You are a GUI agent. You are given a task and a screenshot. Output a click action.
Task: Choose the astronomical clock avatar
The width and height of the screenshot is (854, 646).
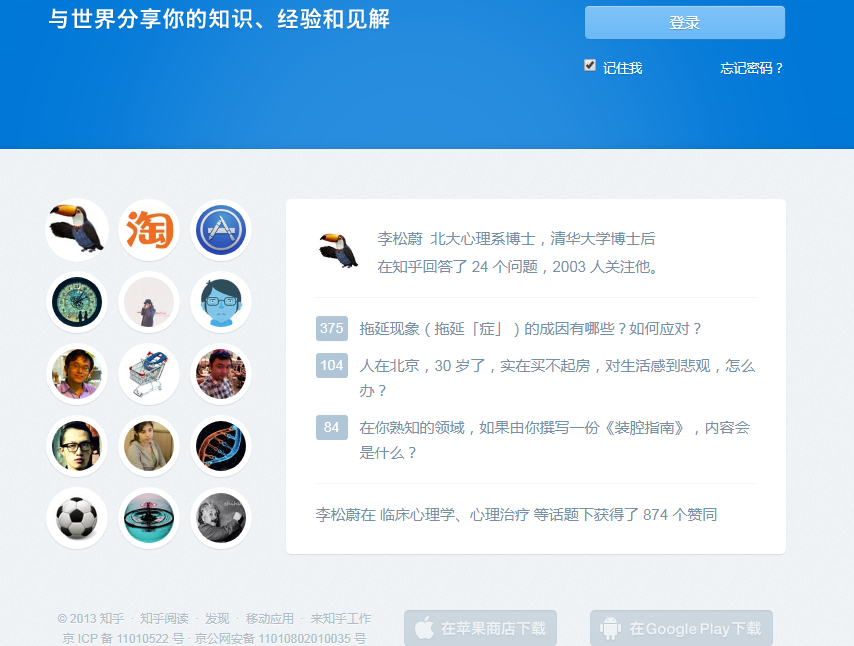[77, 302]
